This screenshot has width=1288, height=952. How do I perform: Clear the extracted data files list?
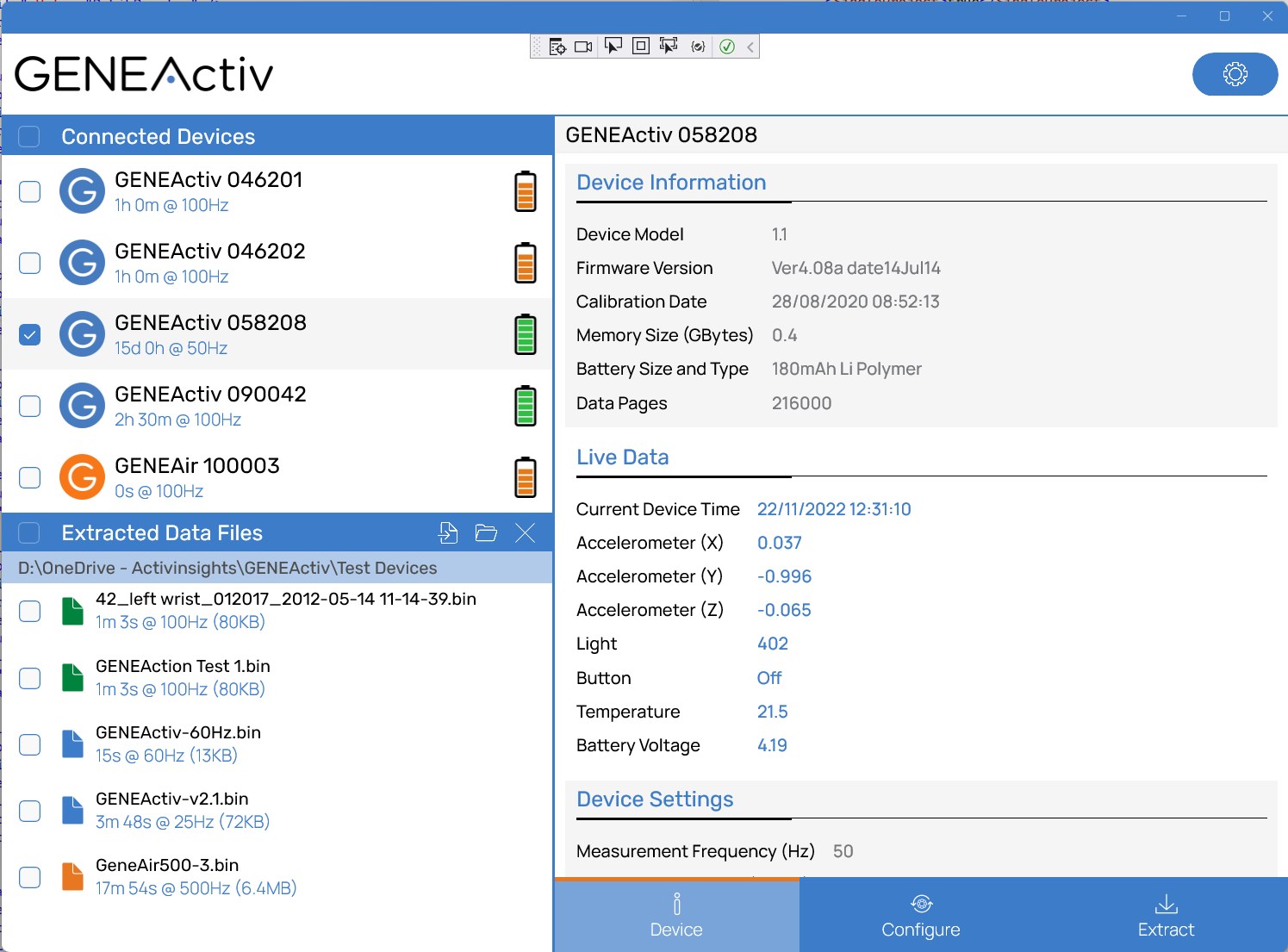526,532
